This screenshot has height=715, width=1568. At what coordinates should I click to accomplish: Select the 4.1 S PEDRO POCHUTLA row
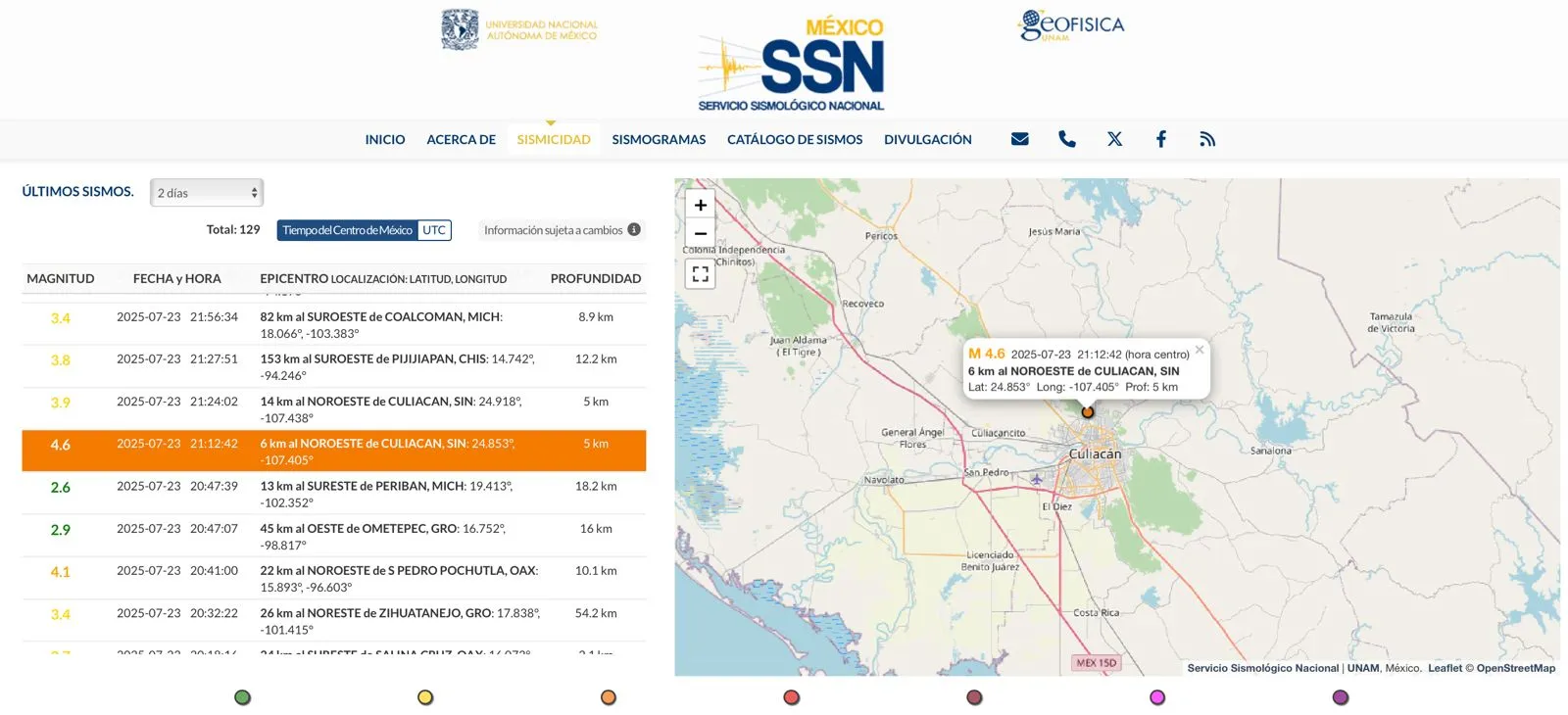tap(334, 578)
